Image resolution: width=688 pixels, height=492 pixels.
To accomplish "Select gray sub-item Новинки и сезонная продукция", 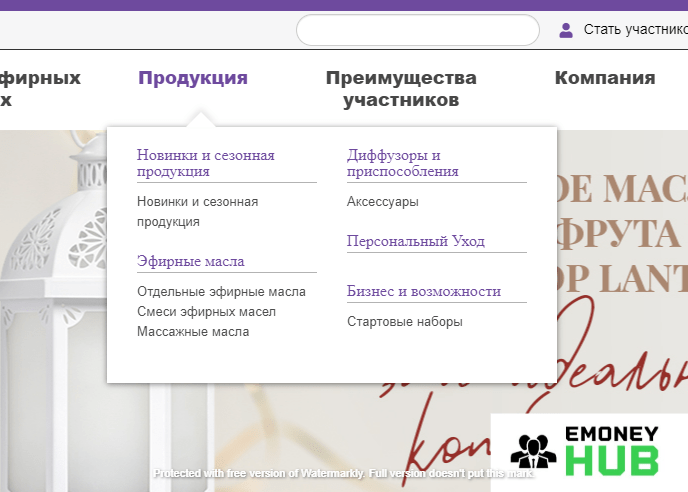I will coord(197,212).
